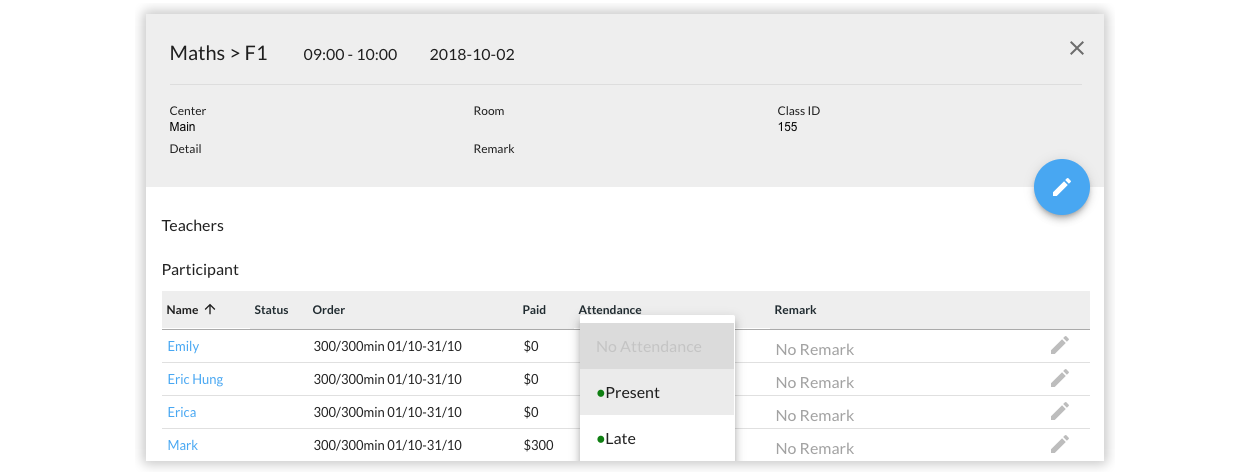Select Late in the attendance dropdown
The height and width of the screenshot is (475, 1250).
[657, 438]
